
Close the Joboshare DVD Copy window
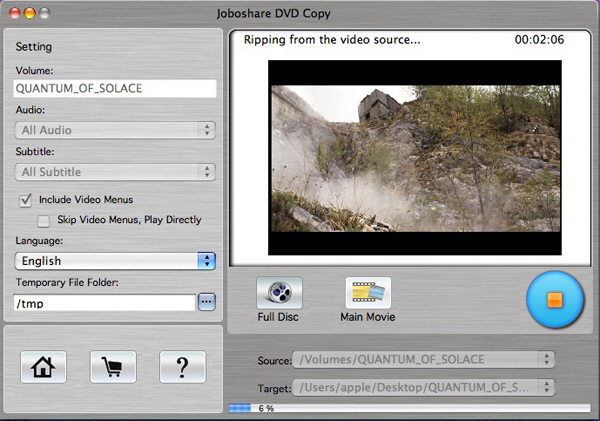(15, 13)
